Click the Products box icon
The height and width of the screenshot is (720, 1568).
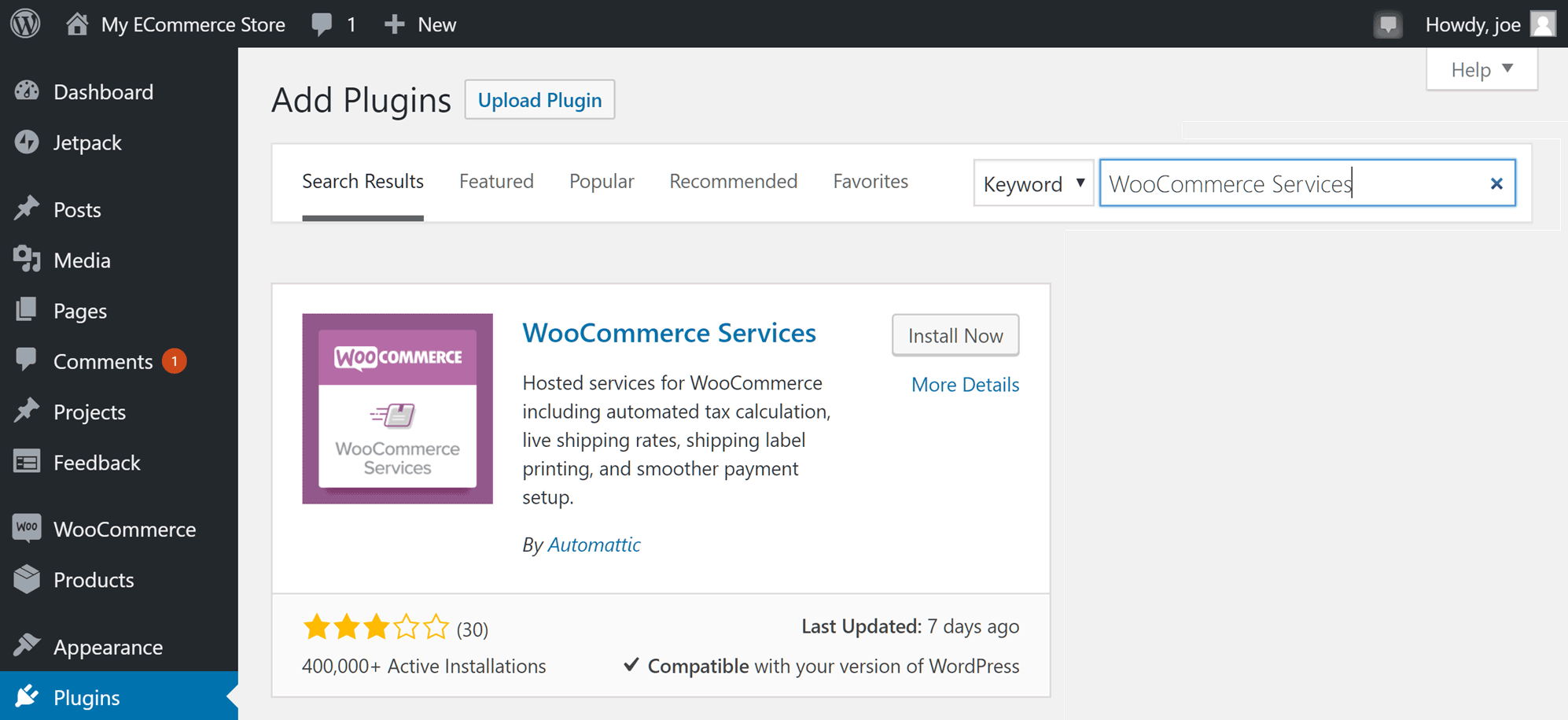click(27, 579)
